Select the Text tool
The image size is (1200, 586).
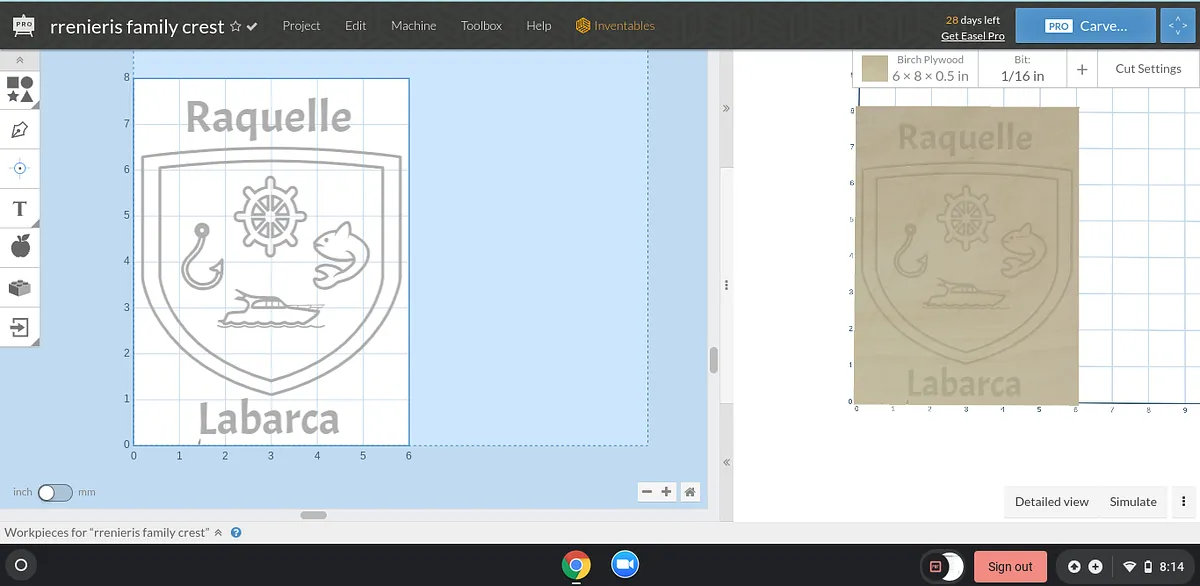pyautogui.click(x=20, y=208)
